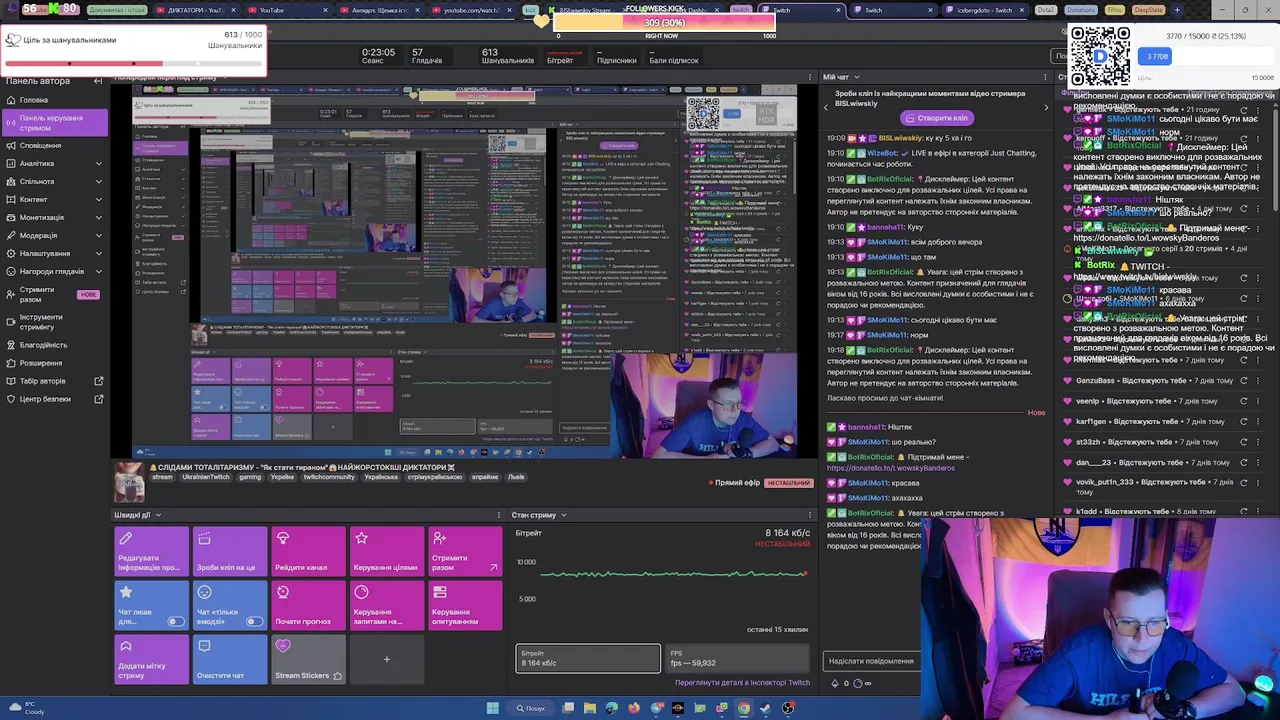This screenshot has width=1280, height=720.
Task: Select the FPS stat card
Action: (737, 658)
